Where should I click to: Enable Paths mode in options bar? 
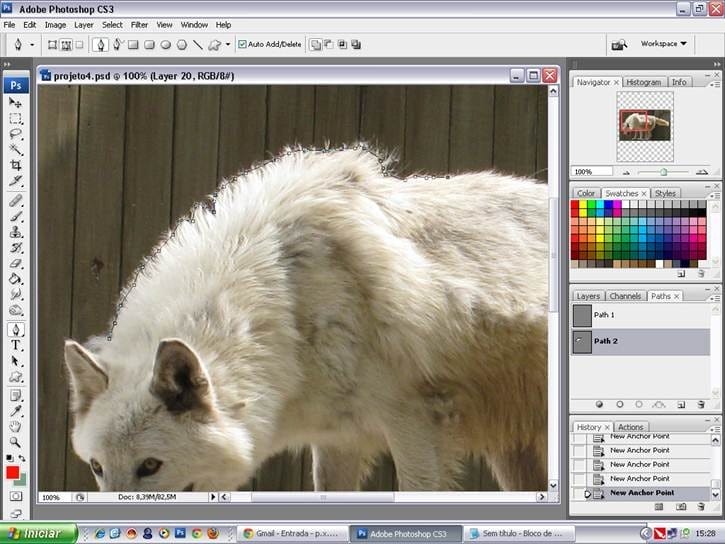tap(66, 44)
